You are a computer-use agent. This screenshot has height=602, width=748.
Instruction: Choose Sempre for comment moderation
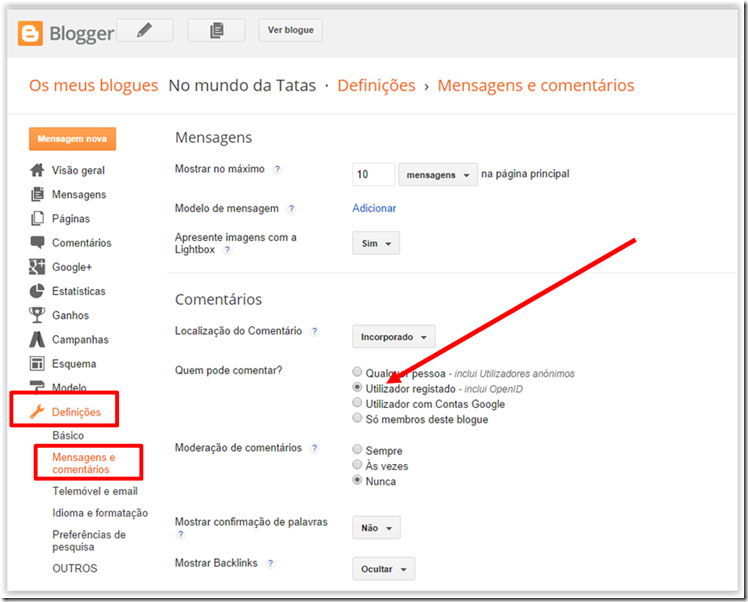[357, 449]
